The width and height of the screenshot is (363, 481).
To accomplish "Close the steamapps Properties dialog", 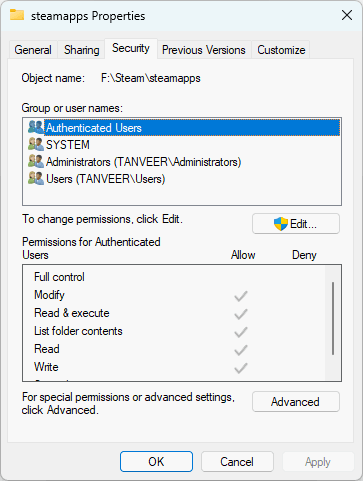I will tap(347, 15).
